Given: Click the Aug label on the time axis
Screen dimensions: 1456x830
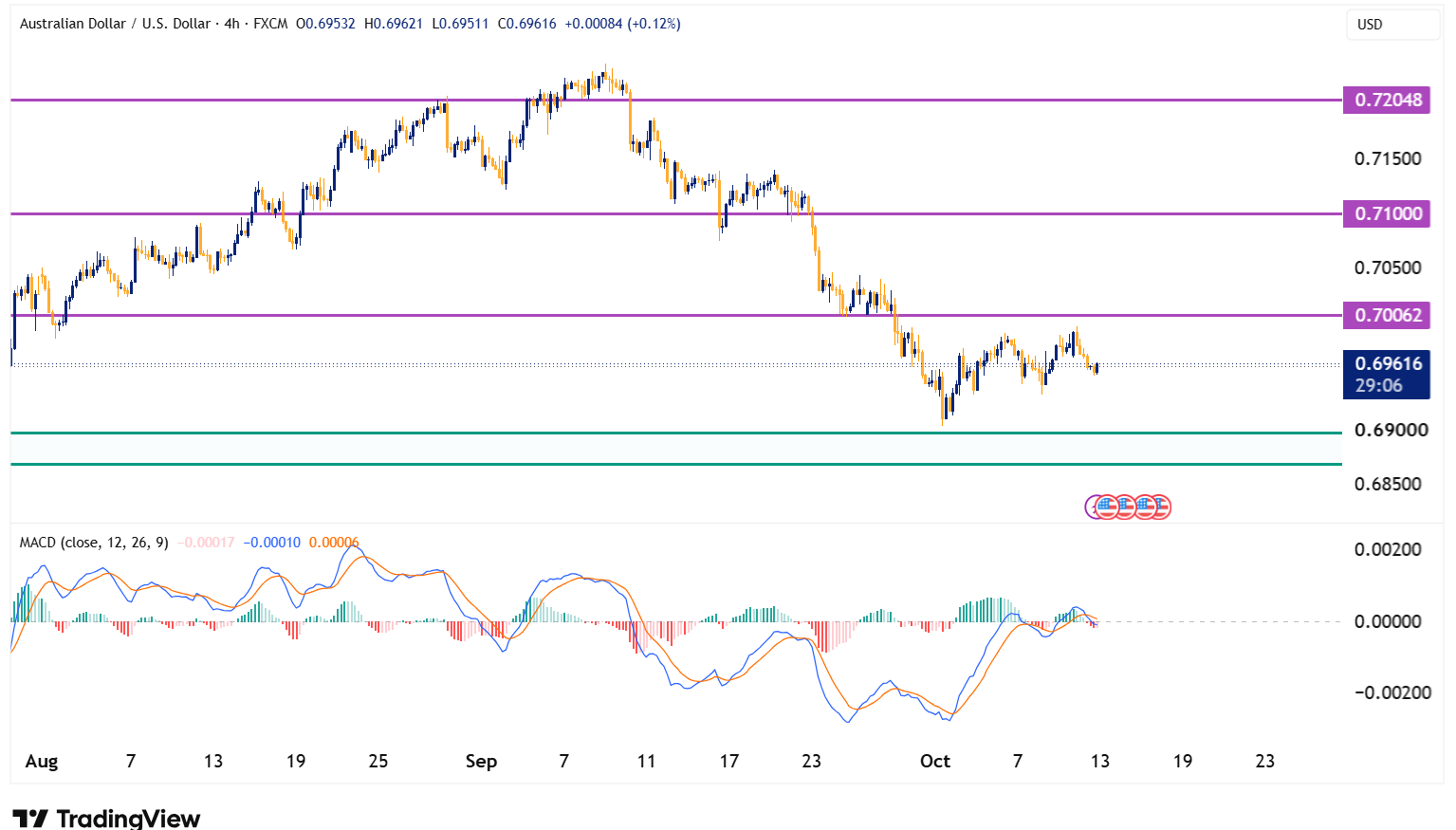Looking at the screenshot, I should click(42, 761).
